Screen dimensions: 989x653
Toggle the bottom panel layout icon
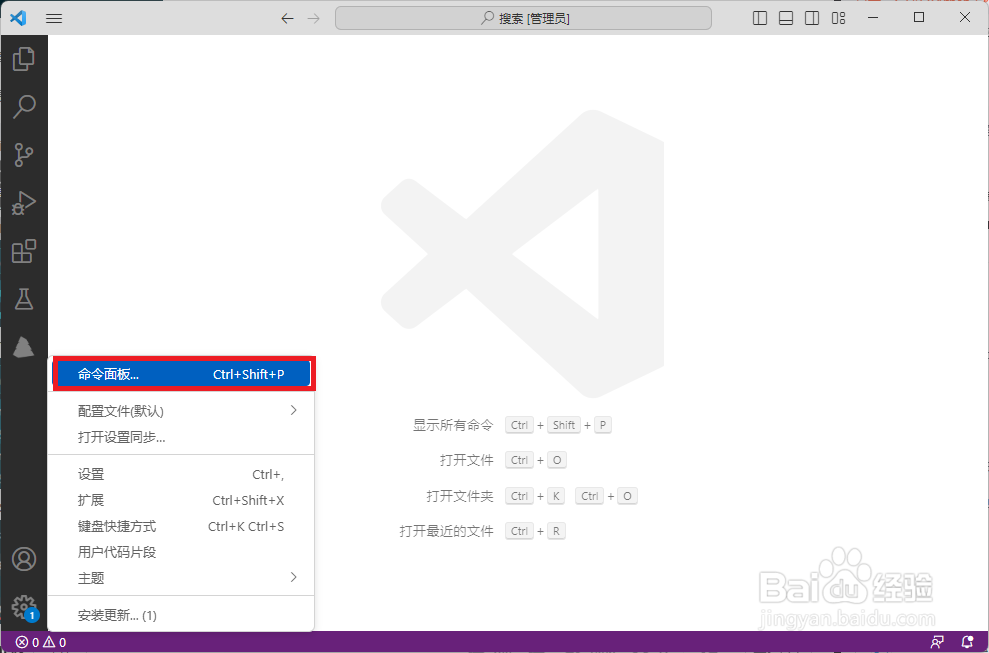[786, 18]
